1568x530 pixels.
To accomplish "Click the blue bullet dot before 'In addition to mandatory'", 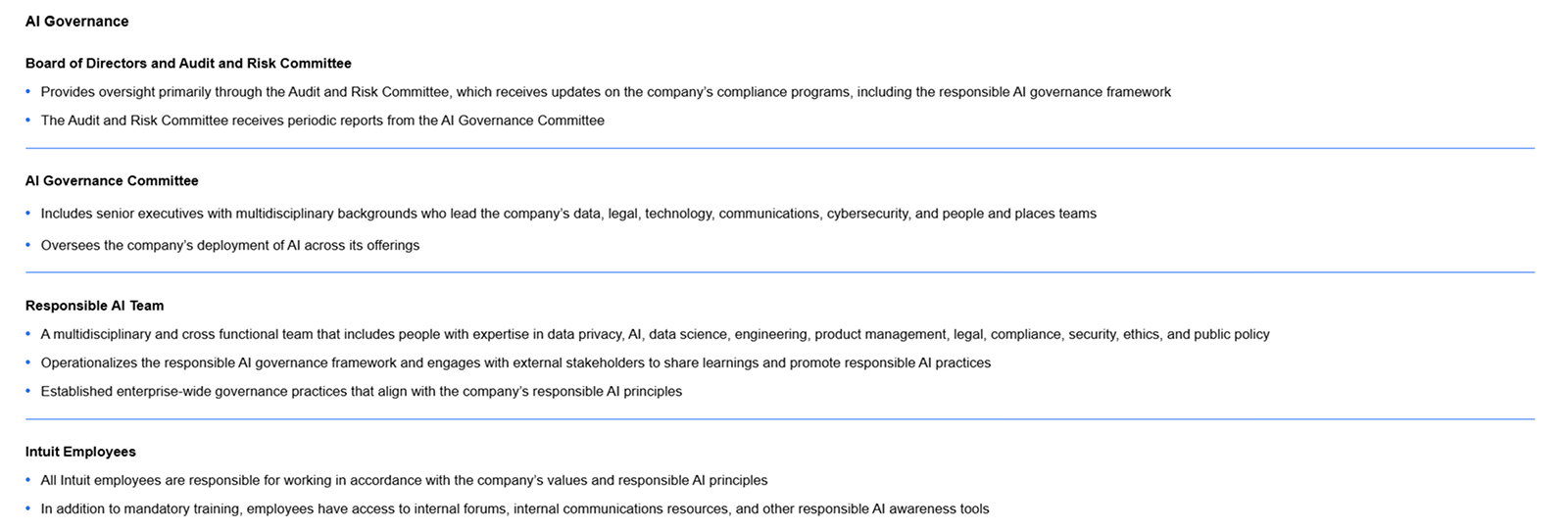I will click(x=28, y=508).
